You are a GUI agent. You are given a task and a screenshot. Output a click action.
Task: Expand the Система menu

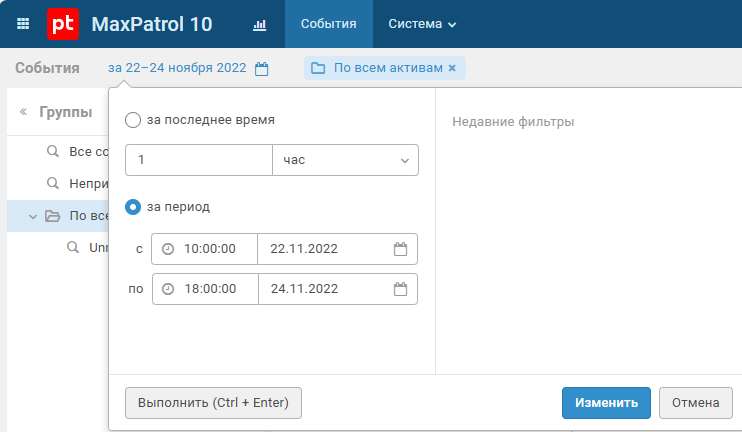[422, 24]
